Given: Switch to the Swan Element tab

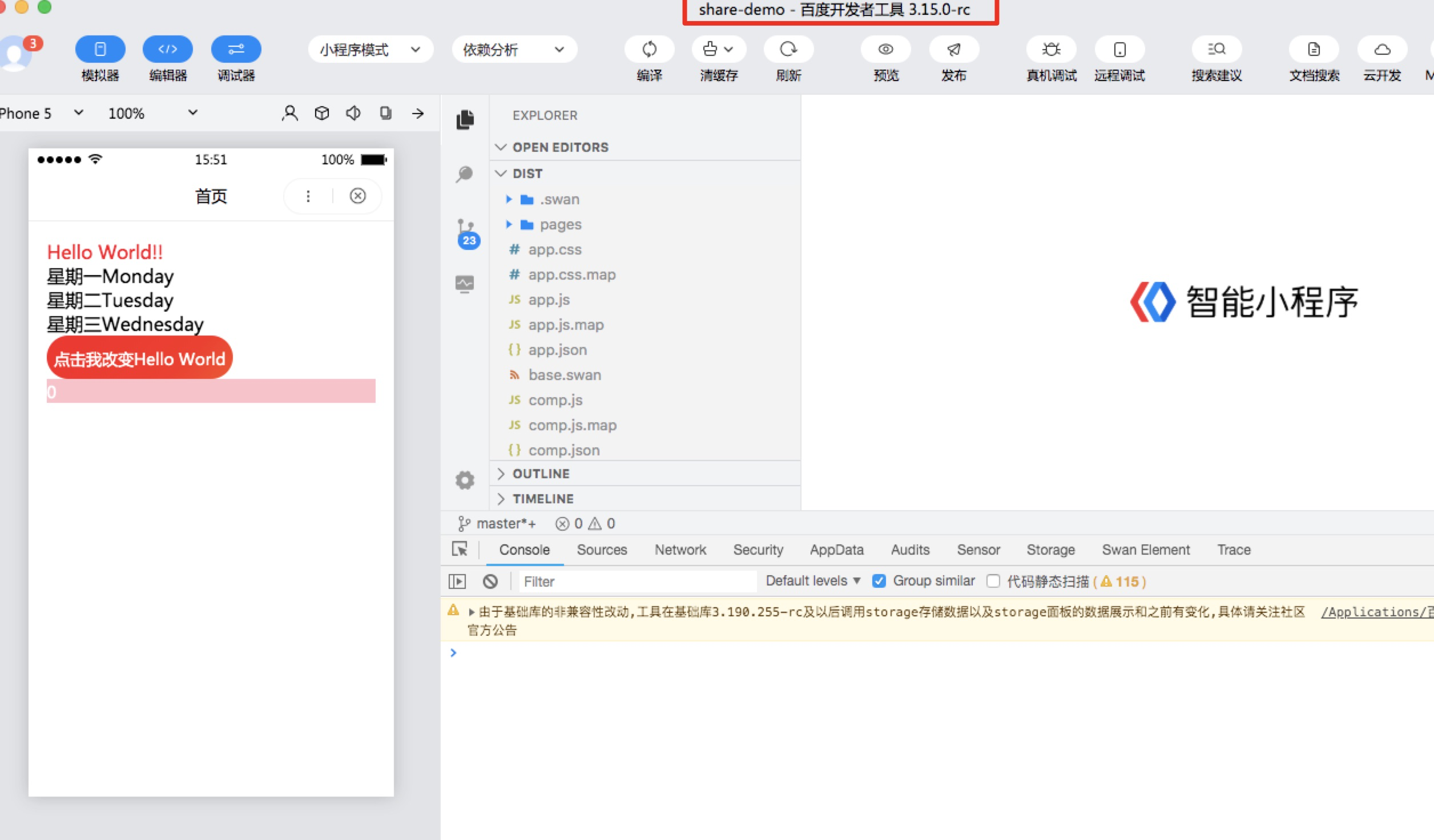Looking at the screenshot, I should coord(1146,550).
